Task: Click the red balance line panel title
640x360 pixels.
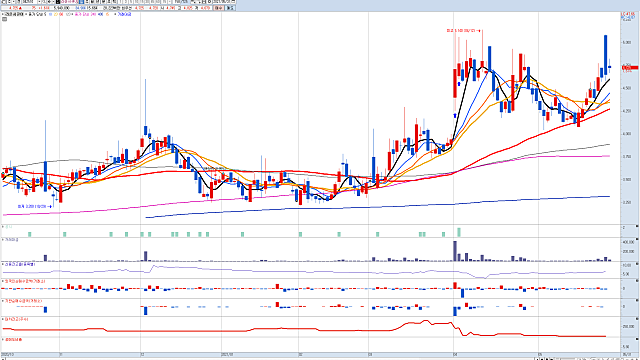Action: pyautogui.click(x=17, y=319)
